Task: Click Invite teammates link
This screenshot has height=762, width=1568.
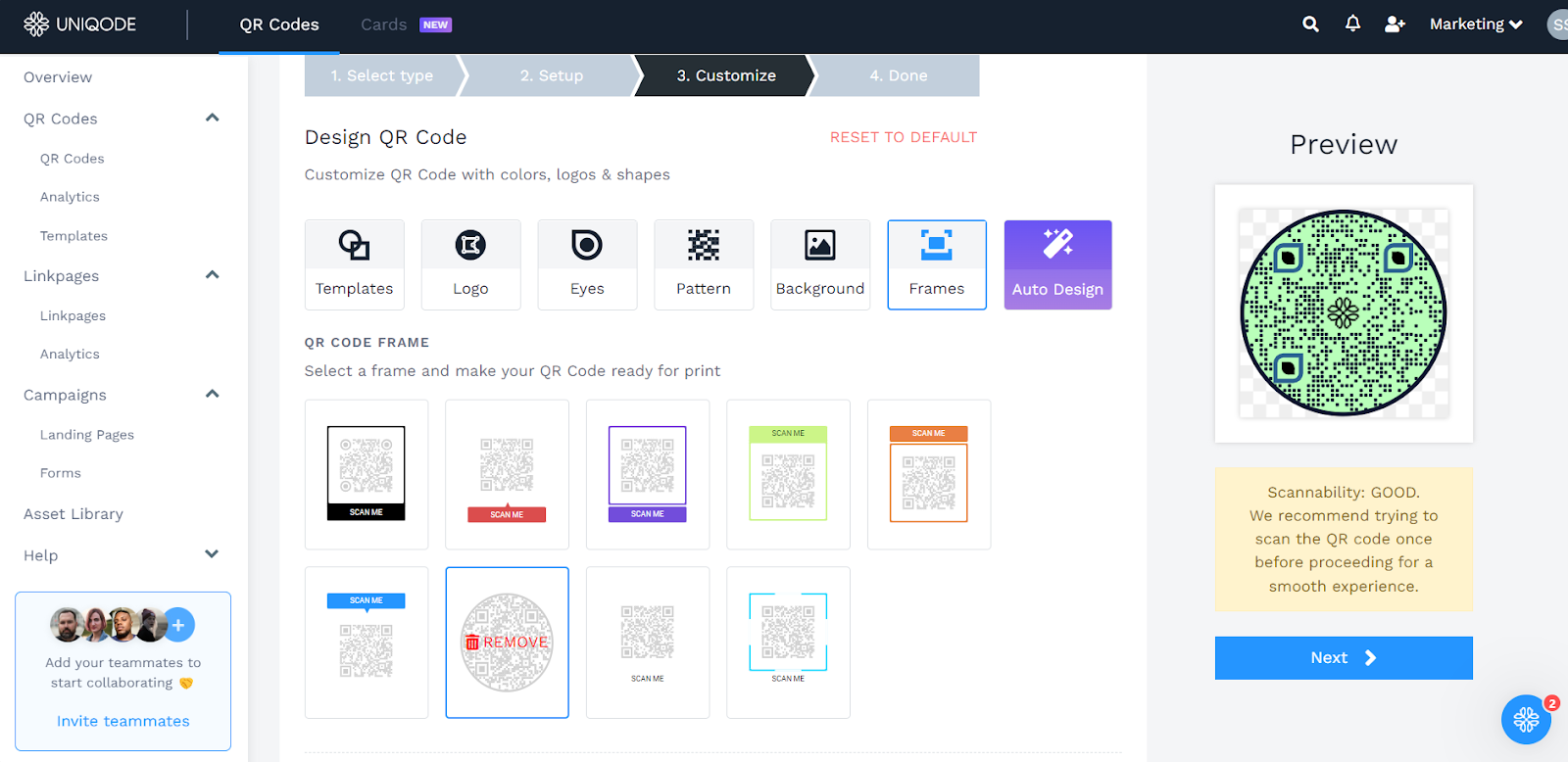Action: 123,721
